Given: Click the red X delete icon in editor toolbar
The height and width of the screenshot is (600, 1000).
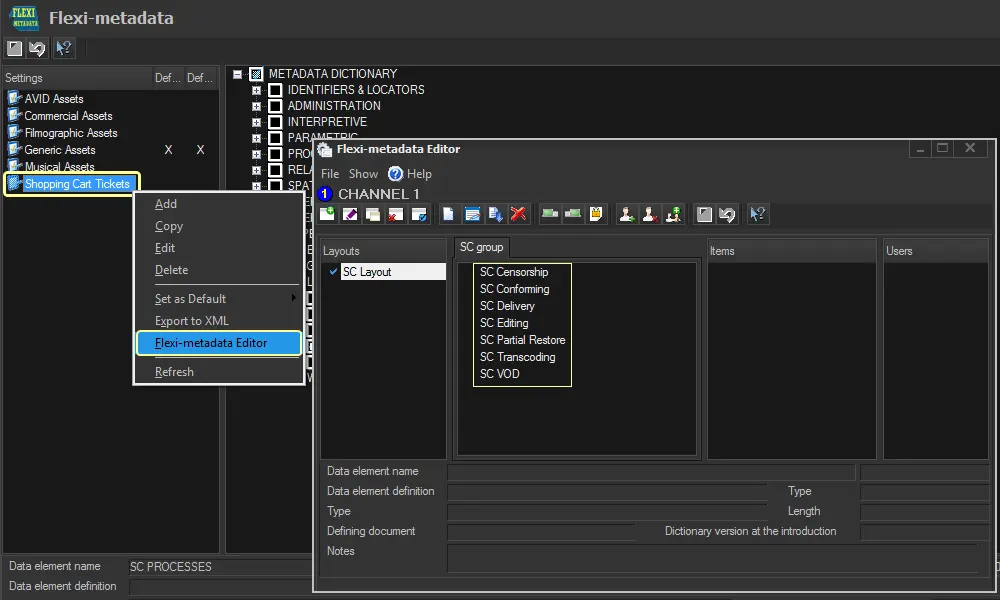Looking at the screenshot, I should [x=518, y=214].
